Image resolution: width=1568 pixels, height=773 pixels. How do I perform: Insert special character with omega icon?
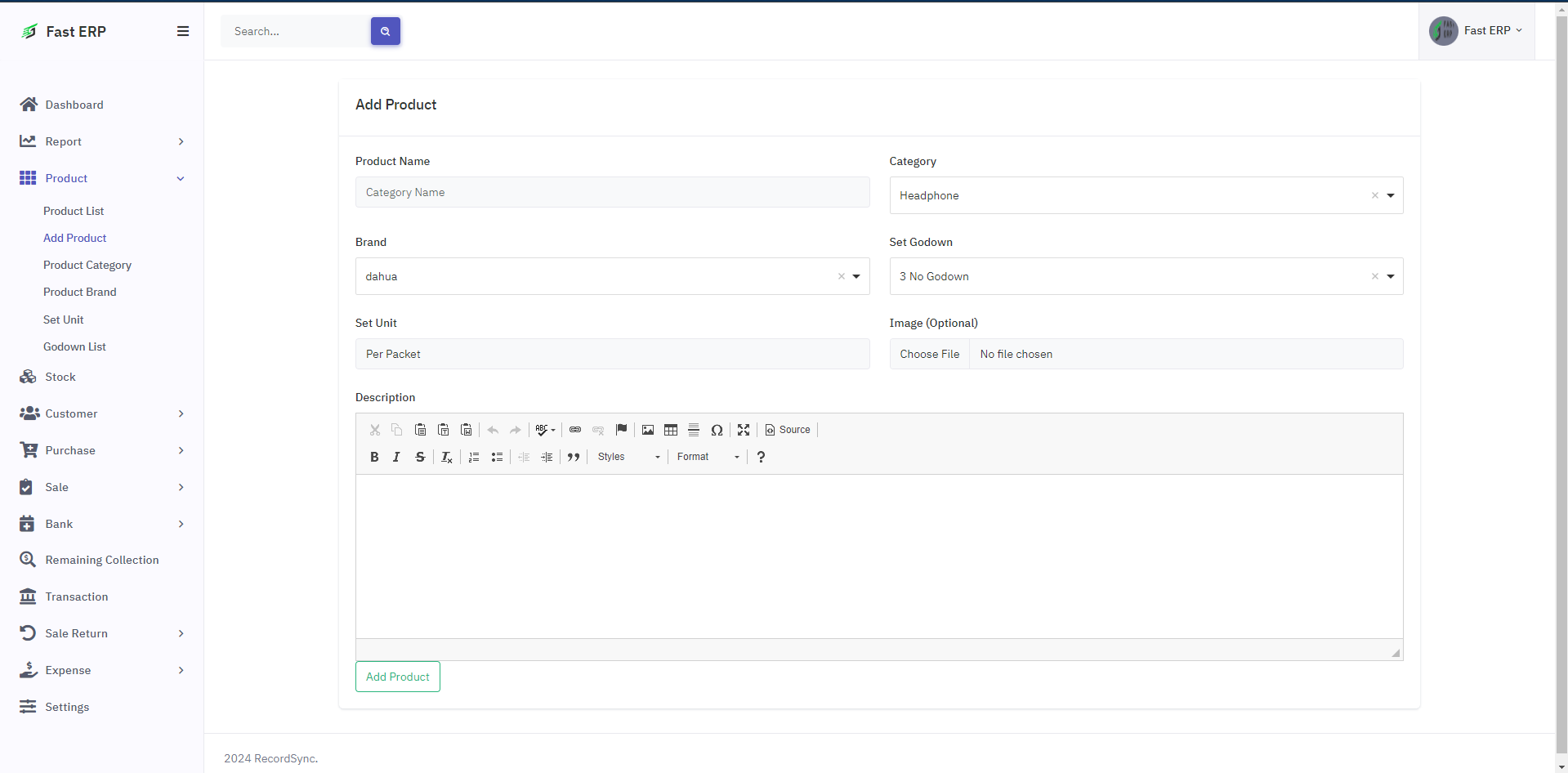click(717, 430)
